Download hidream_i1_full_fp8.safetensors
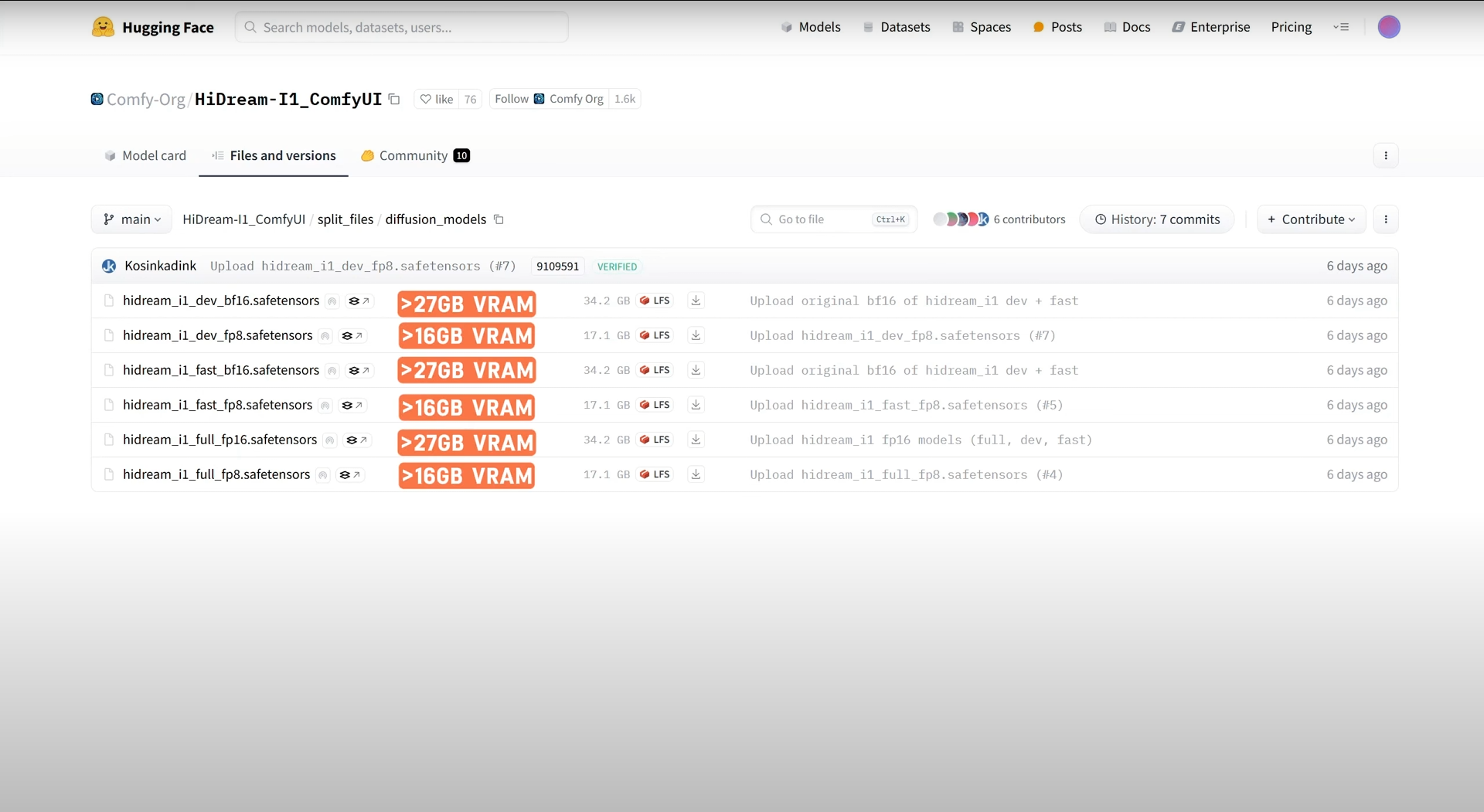 tap(696, 474)
